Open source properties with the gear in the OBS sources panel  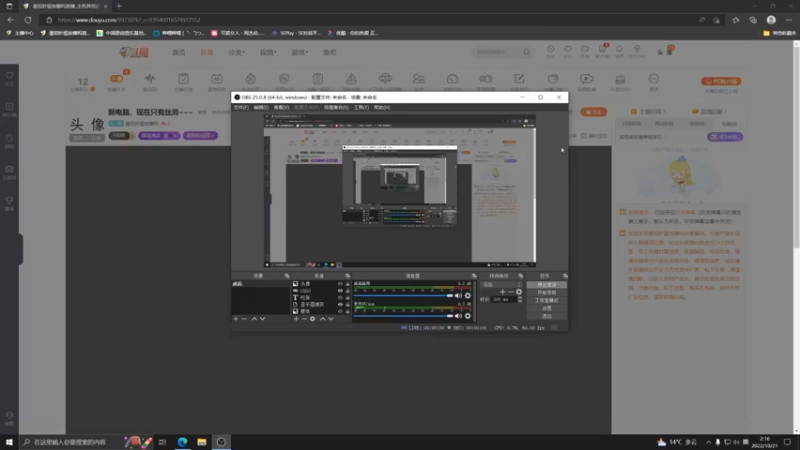pos(313,319)
